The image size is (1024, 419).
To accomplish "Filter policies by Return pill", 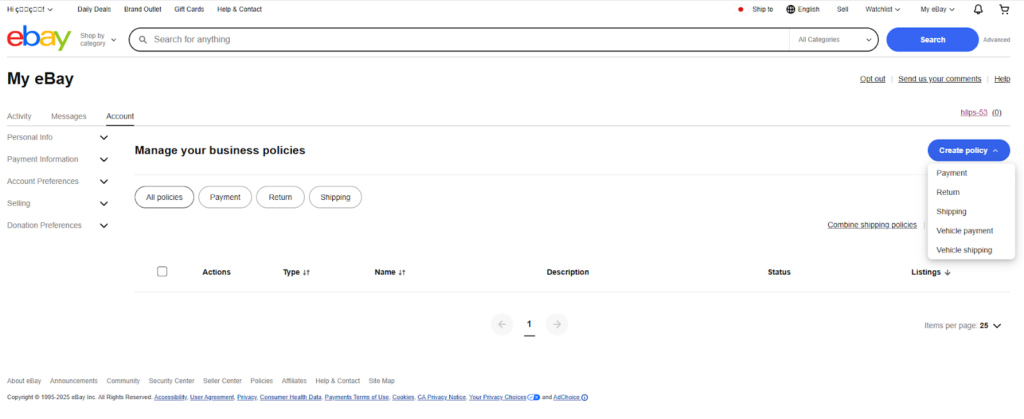I will (280, 197).
